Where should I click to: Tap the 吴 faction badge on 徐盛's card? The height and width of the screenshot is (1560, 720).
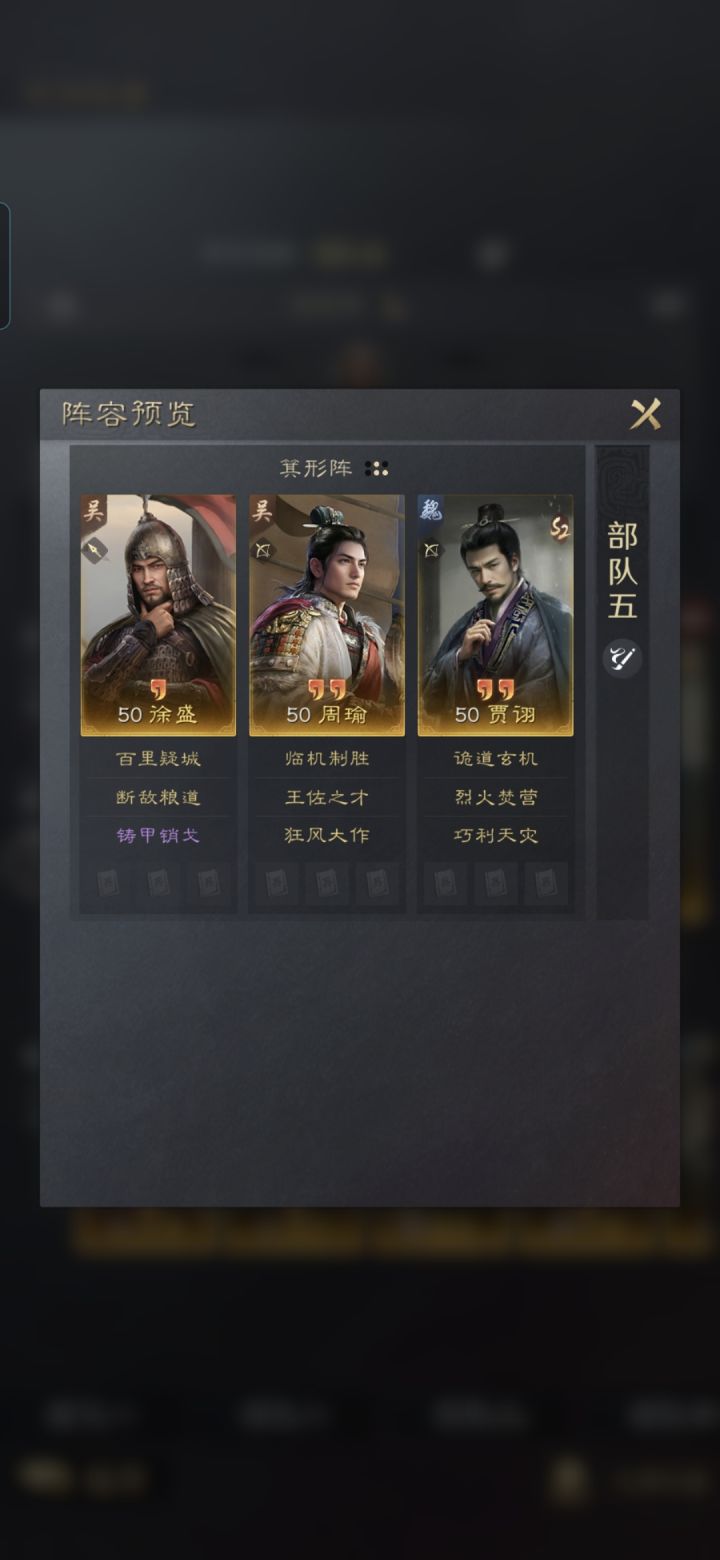pos(94,511)
